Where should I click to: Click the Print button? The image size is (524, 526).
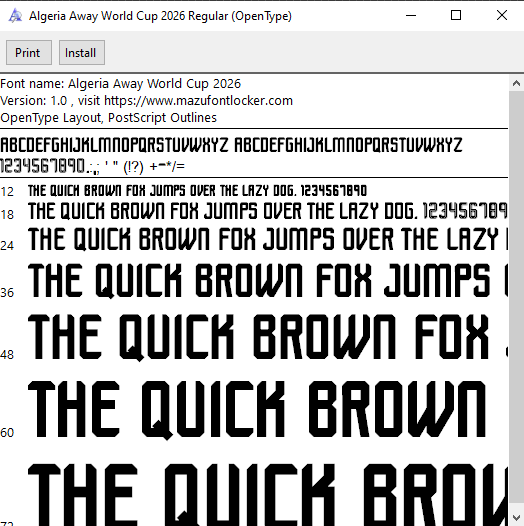point(29,53)
